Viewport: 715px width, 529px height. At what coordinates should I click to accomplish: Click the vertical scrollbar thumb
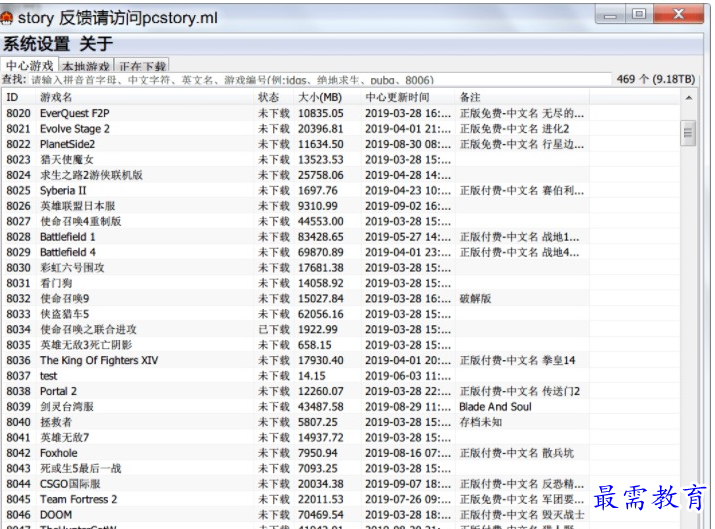click(x=688, y=133)
